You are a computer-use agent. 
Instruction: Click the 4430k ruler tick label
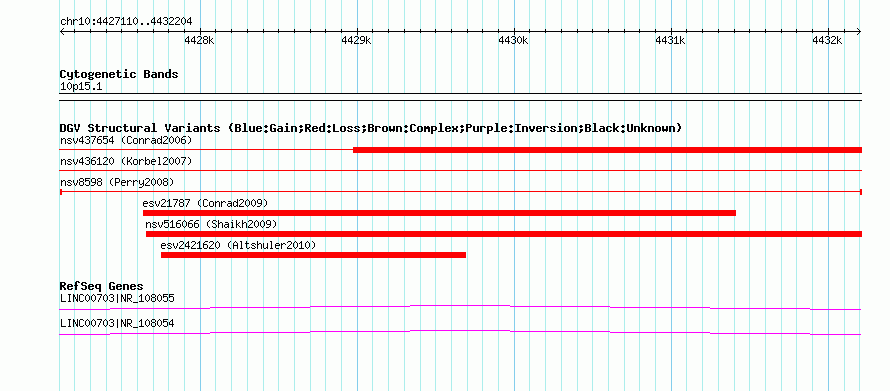point(513,41)
